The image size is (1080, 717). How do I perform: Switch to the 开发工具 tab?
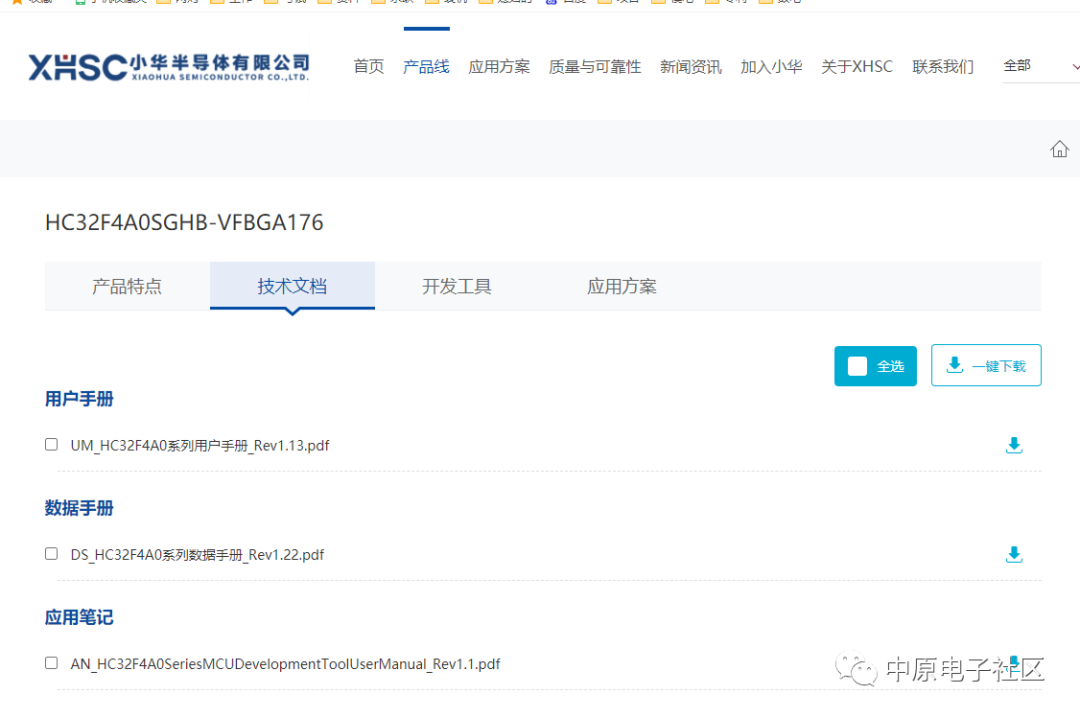pyautogui.click(x=457, y=286)
